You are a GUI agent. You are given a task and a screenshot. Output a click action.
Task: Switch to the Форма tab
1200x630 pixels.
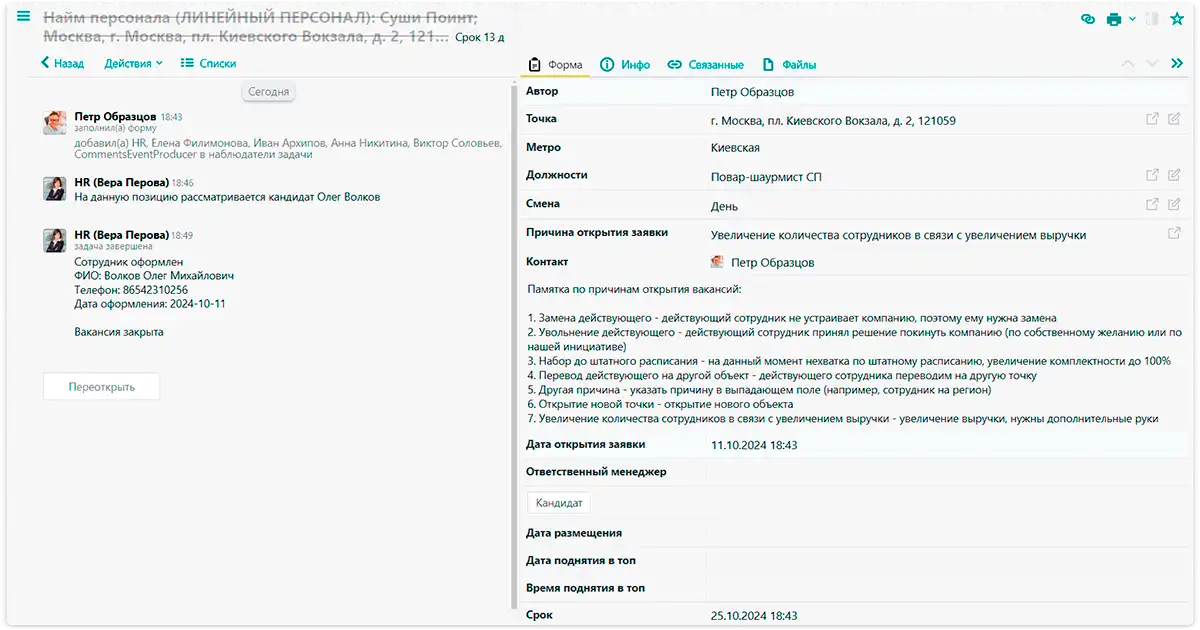point(555,65)
